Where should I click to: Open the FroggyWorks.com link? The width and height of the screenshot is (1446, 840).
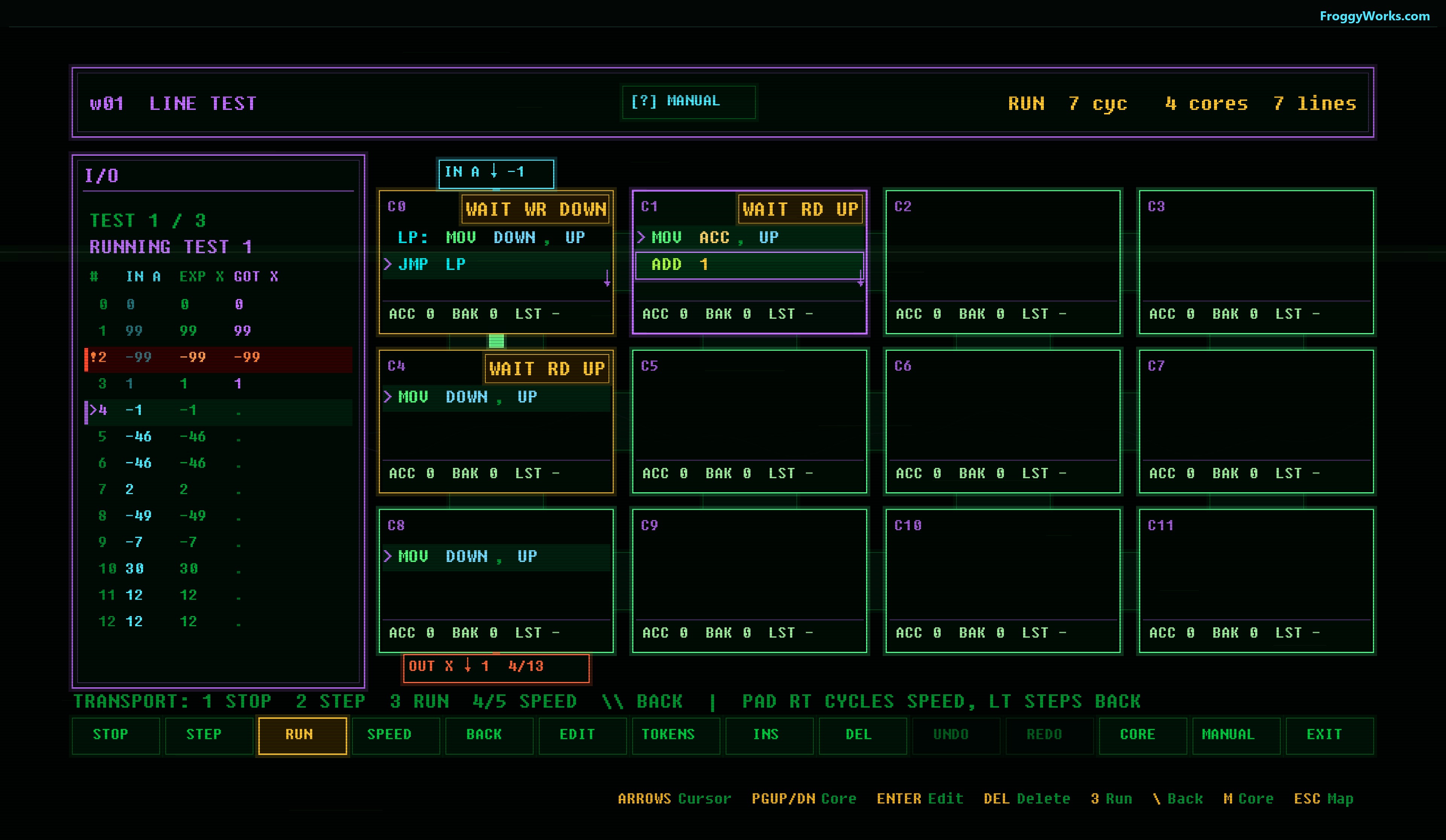tap(1374, 16)
